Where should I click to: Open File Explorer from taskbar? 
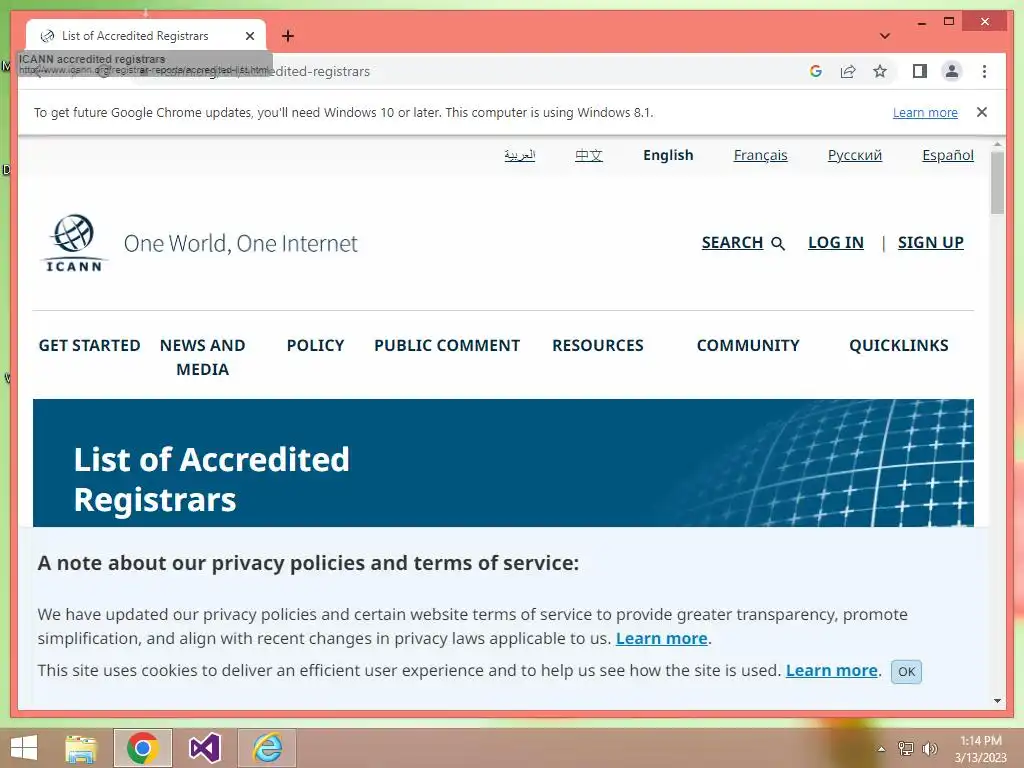tap(80, 748)
